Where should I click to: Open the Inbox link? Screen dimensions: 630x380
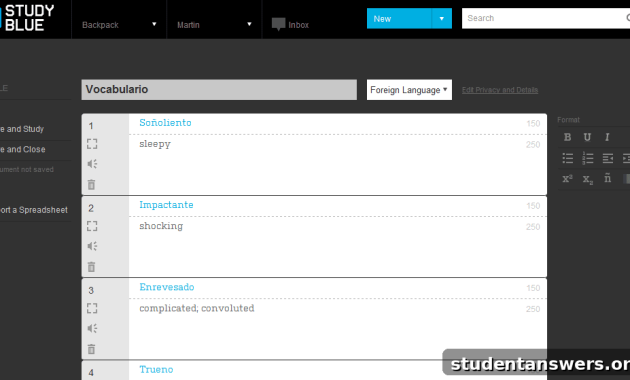pyautogui.click(x=298, y=25)
